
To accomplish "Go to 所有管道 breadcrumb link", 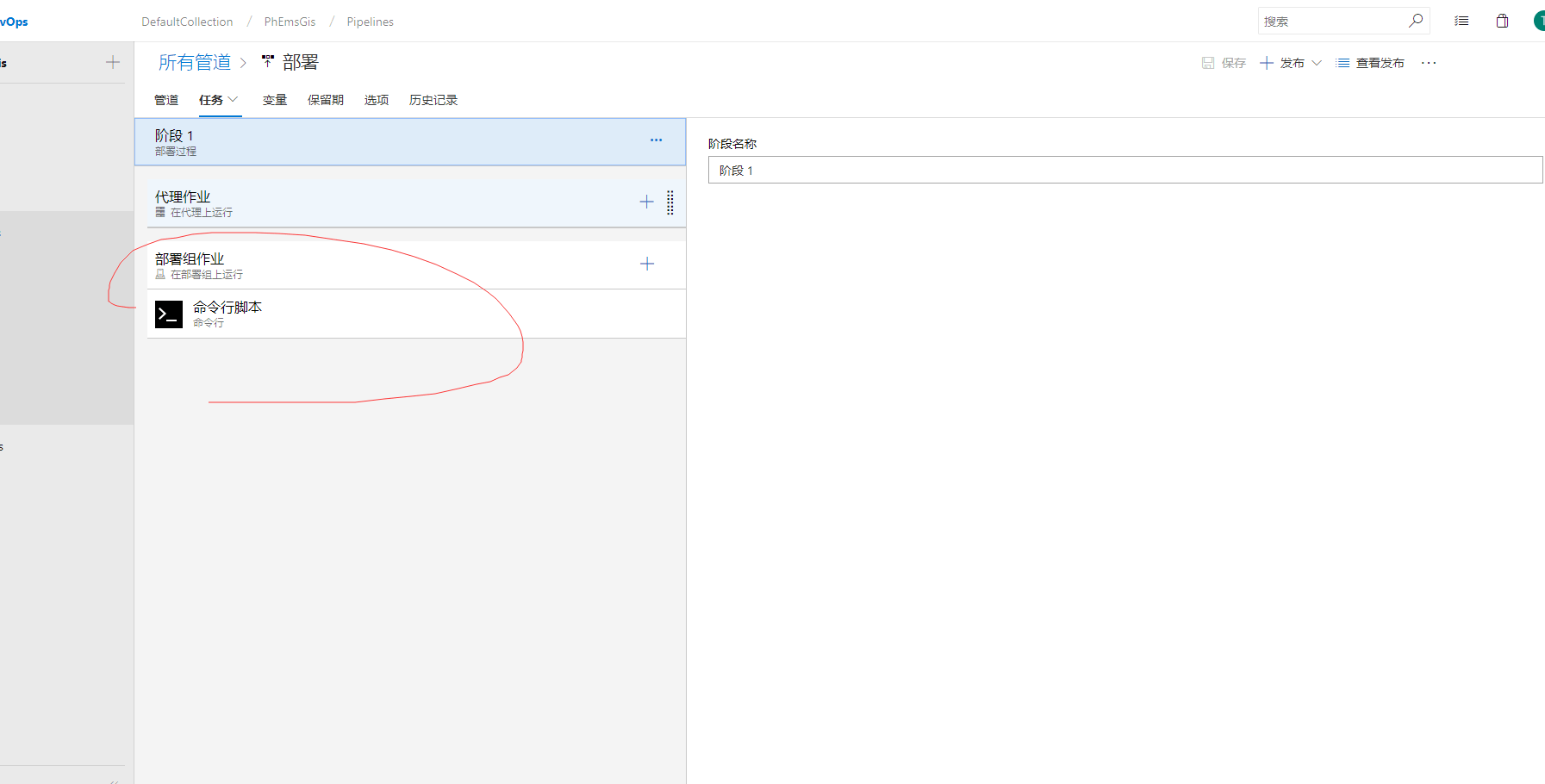I will (x=195, y=63).
